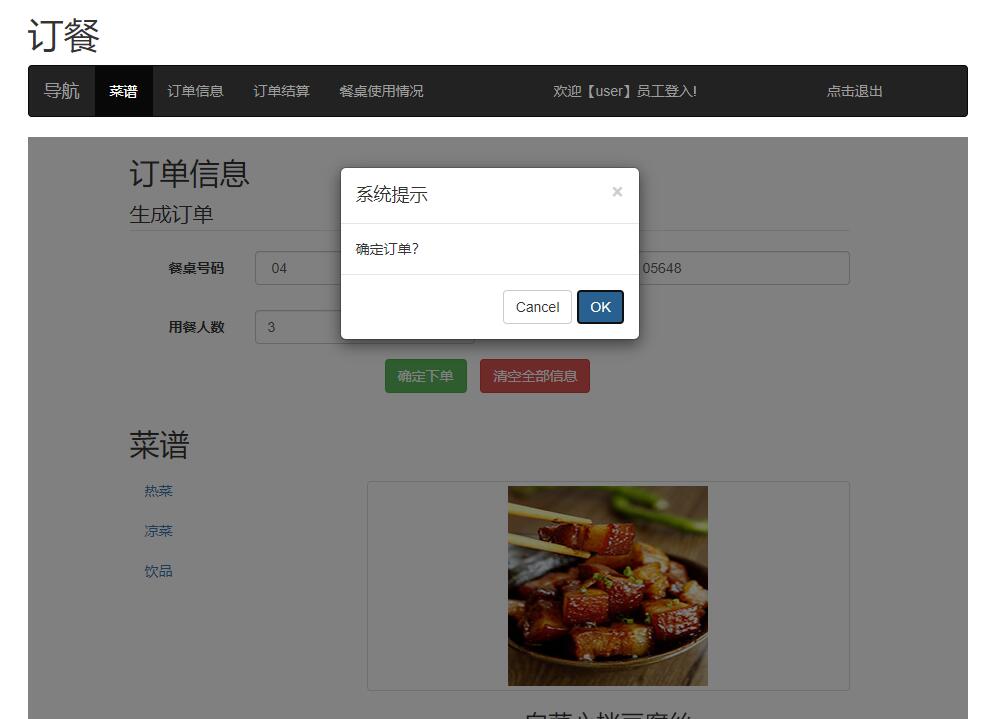Switch to the 订单信息 navigation tab
Image resolution: width=986 pixels, height=719 pixels.
click(194, 90)
